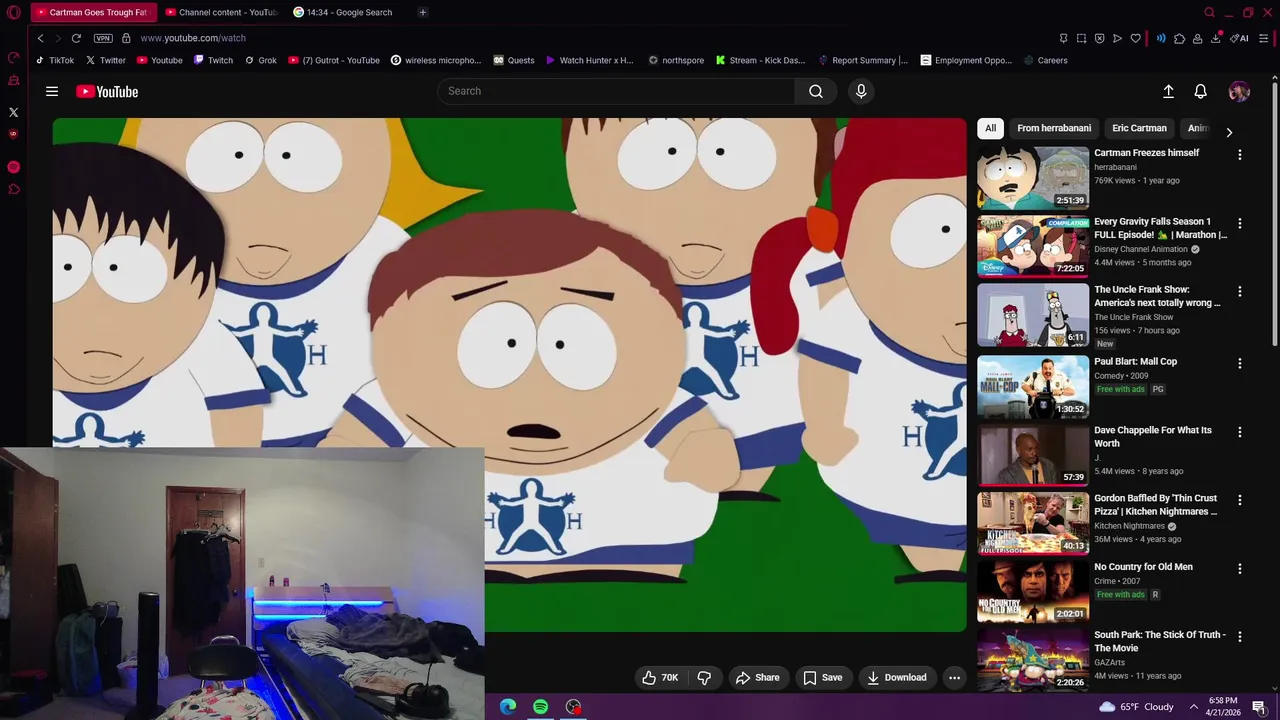Open the Flow send arrow icon
1280x720 pixels.
[x=1117, y=38]
